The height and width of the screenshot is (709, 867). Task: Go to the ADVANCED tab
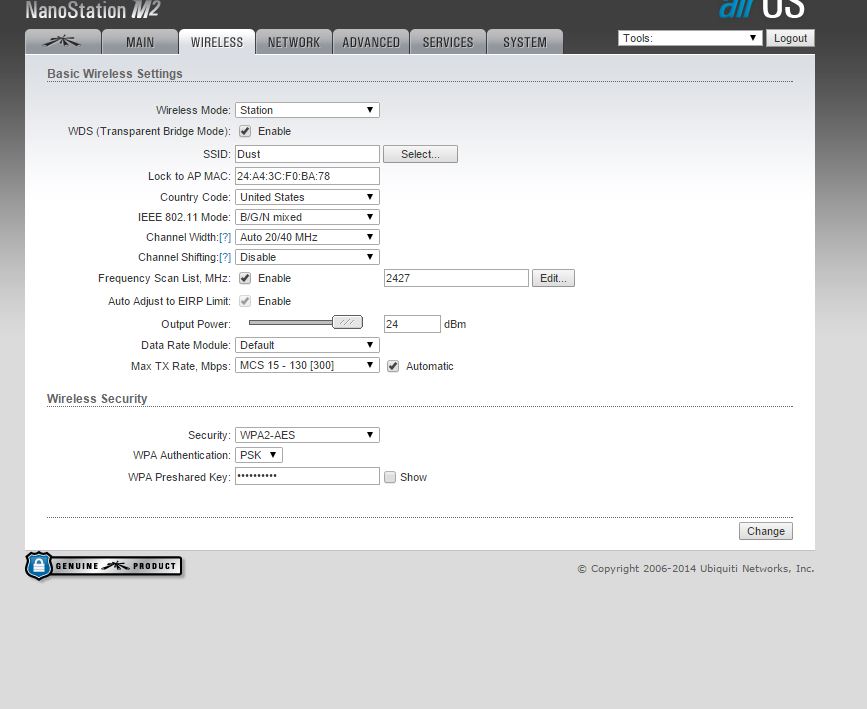click(370, 41)
